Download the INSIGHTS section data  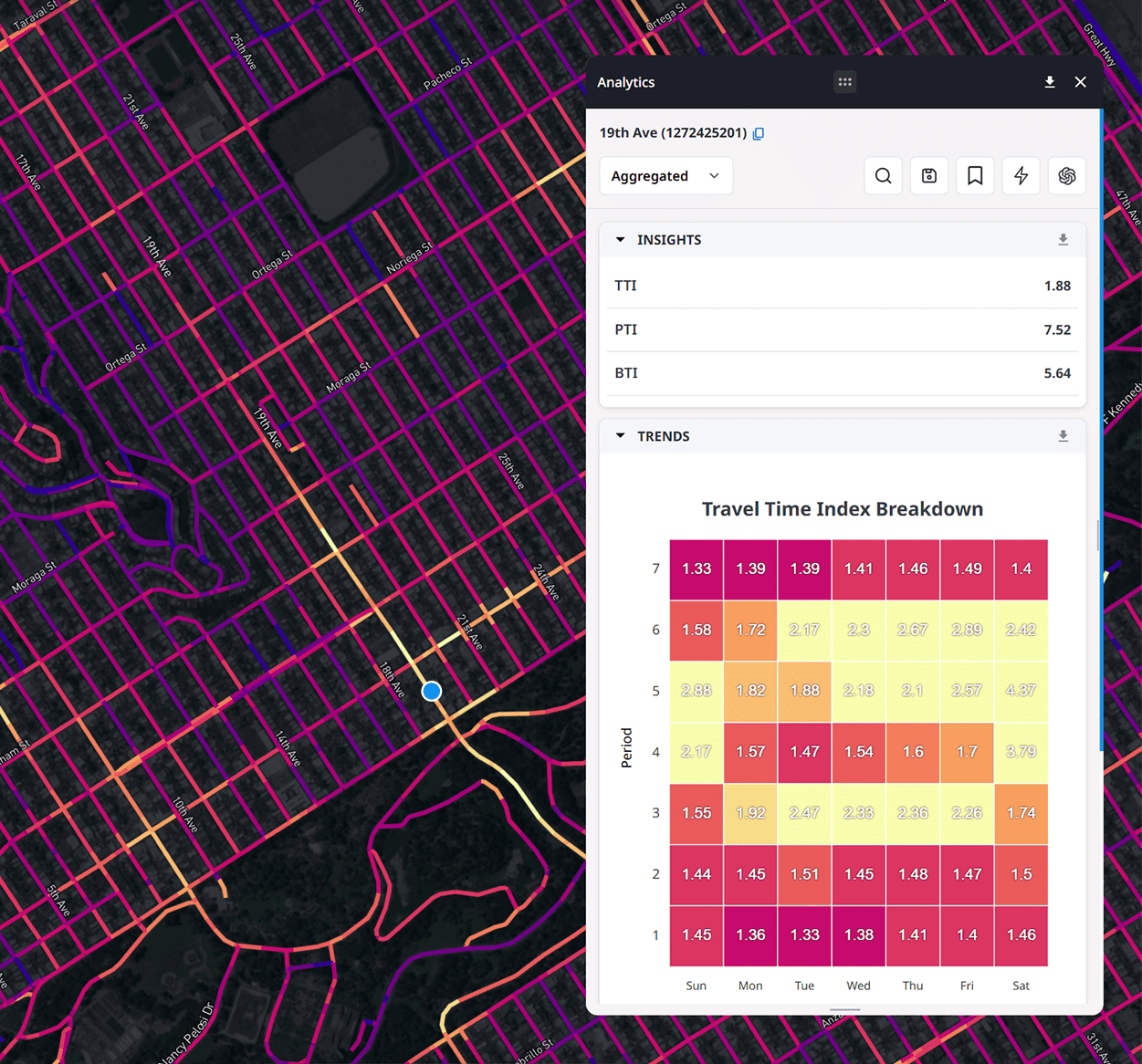pyautogui.click(x=1063, y=240)
